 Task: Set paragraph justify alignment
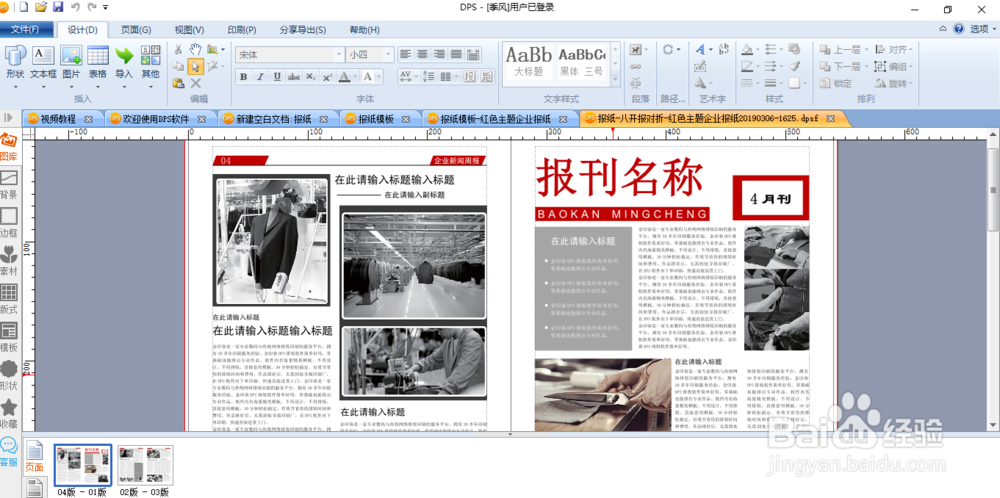(455, 55)
